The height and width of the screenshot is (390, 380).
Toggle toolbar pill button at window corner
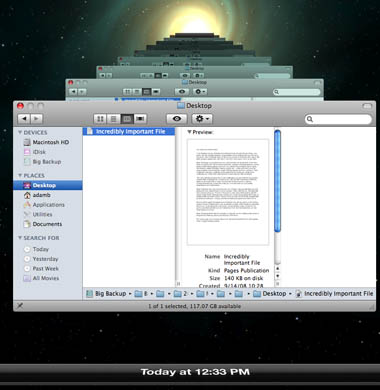(367, 106)
